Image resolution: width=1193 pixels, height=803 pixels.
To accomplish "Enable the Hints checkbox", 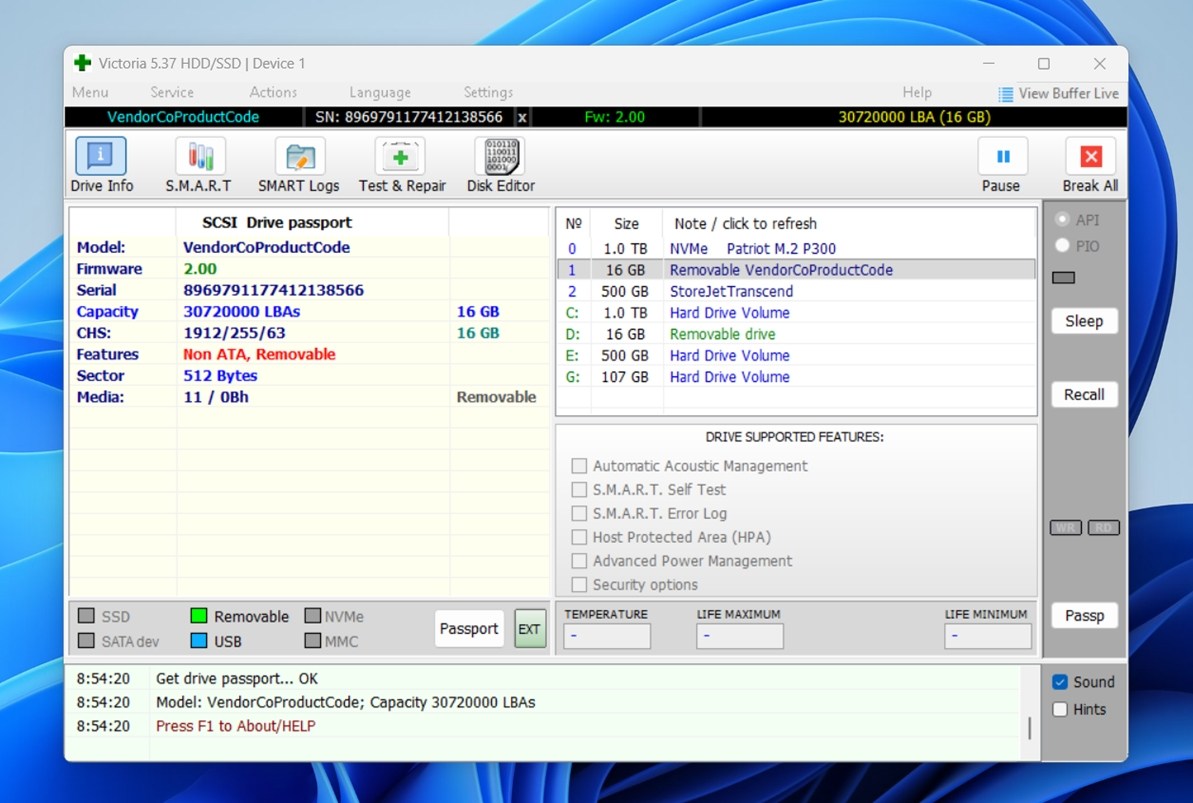I will click(x=1060, y=709).
